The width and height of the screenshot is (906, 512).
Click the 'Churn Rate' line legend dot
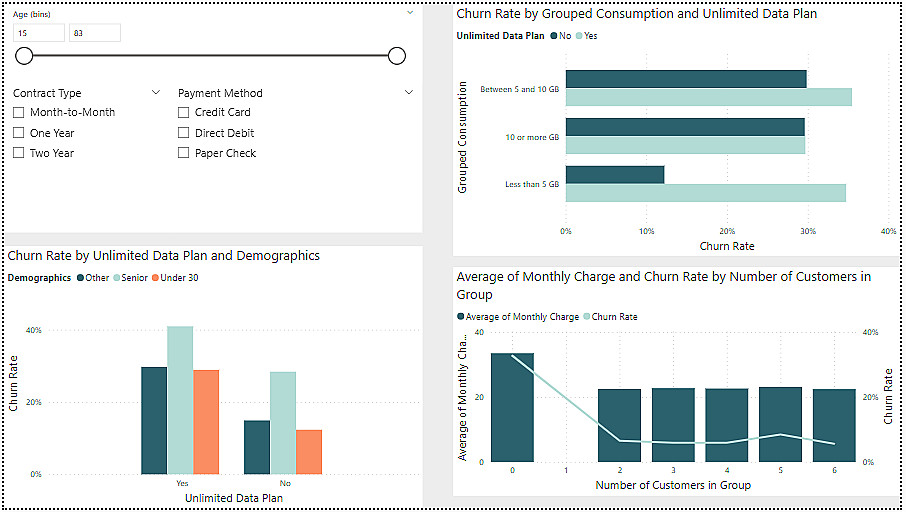click(x=588, y=317)
